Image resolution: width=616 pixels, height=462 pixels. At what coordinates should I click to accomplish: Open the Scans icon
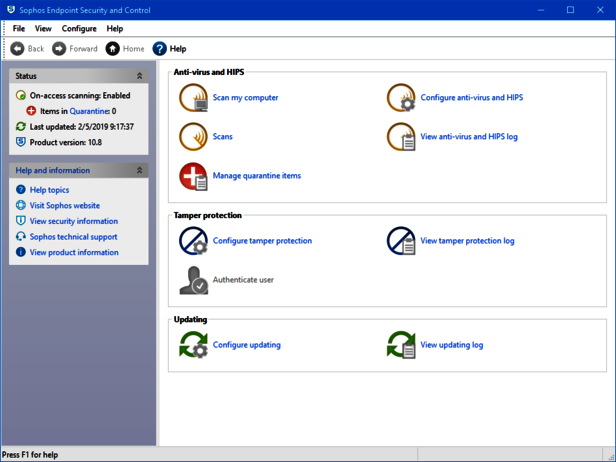pyautogui.click(x=193, y=137)
